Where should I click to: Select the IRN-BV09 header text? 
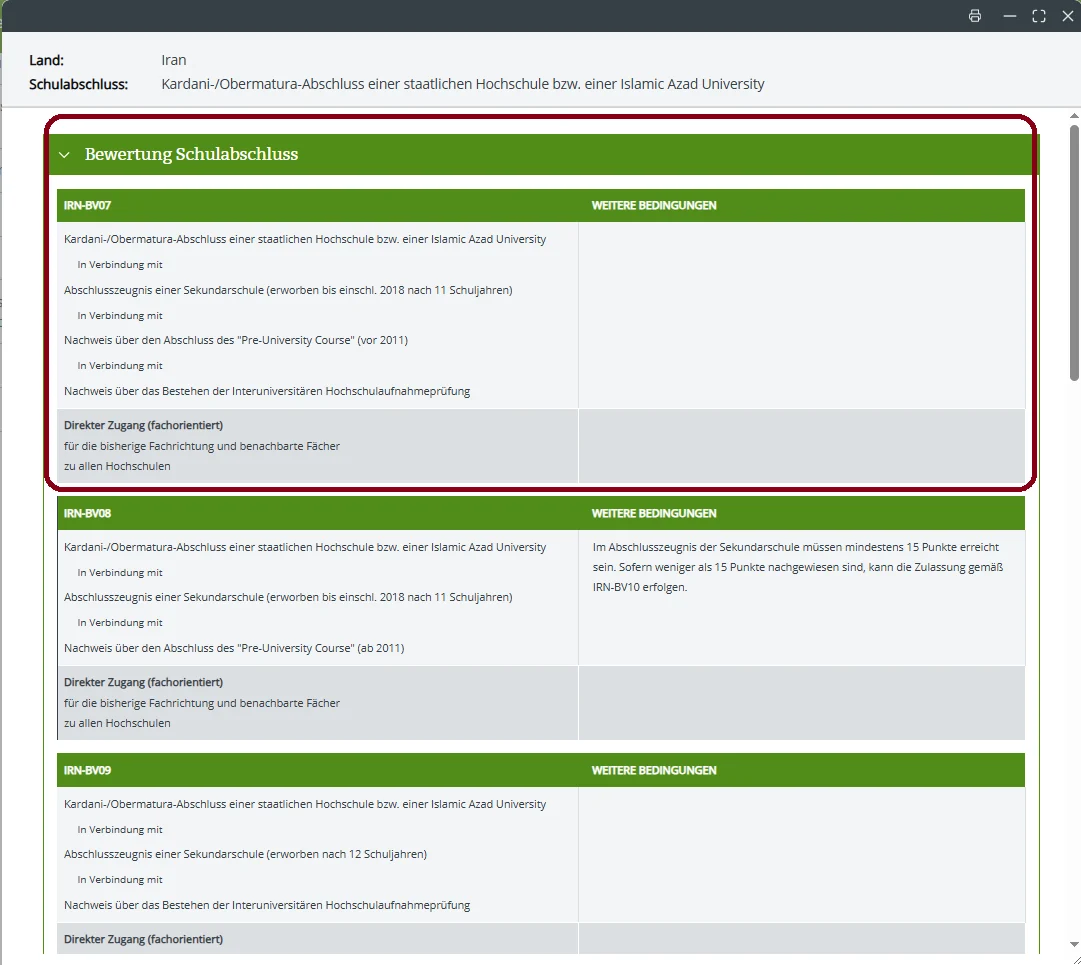tap(88, 771)
